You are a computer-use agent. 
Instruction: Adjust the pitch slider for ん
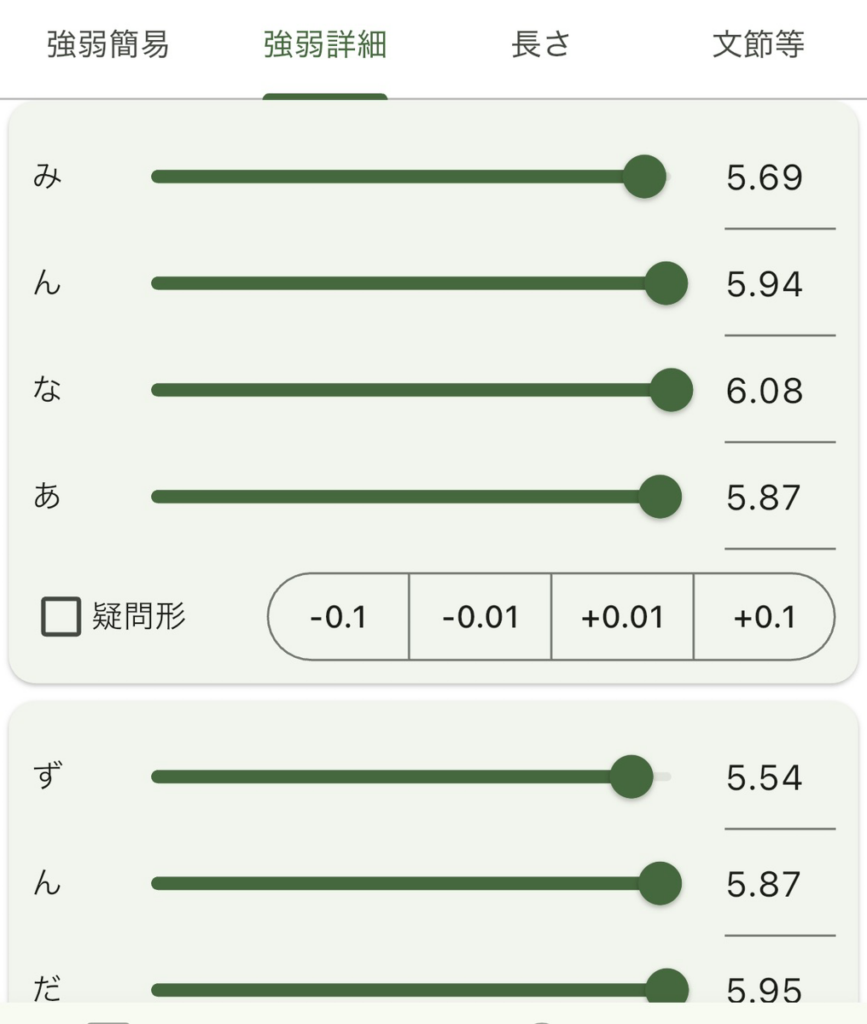point(666,283)
